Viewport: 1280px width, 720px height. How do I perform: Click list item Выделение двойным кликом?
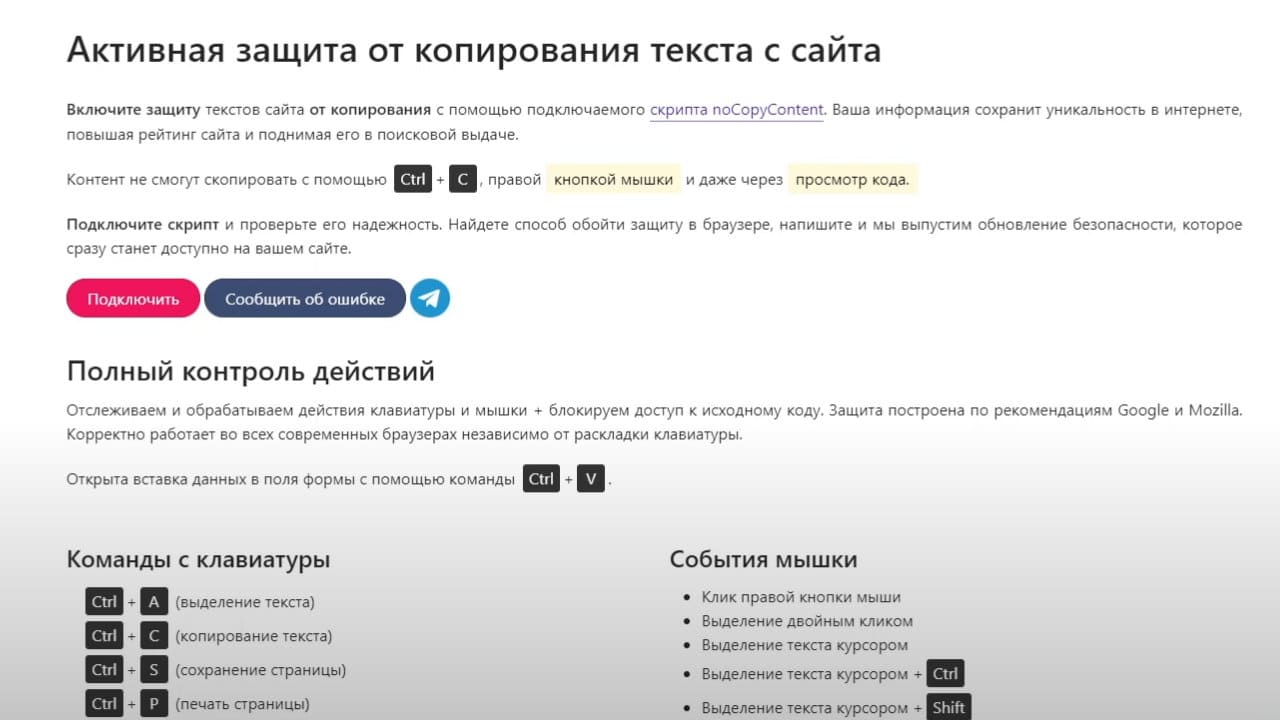pyautogui.click(x=807, y=621)
